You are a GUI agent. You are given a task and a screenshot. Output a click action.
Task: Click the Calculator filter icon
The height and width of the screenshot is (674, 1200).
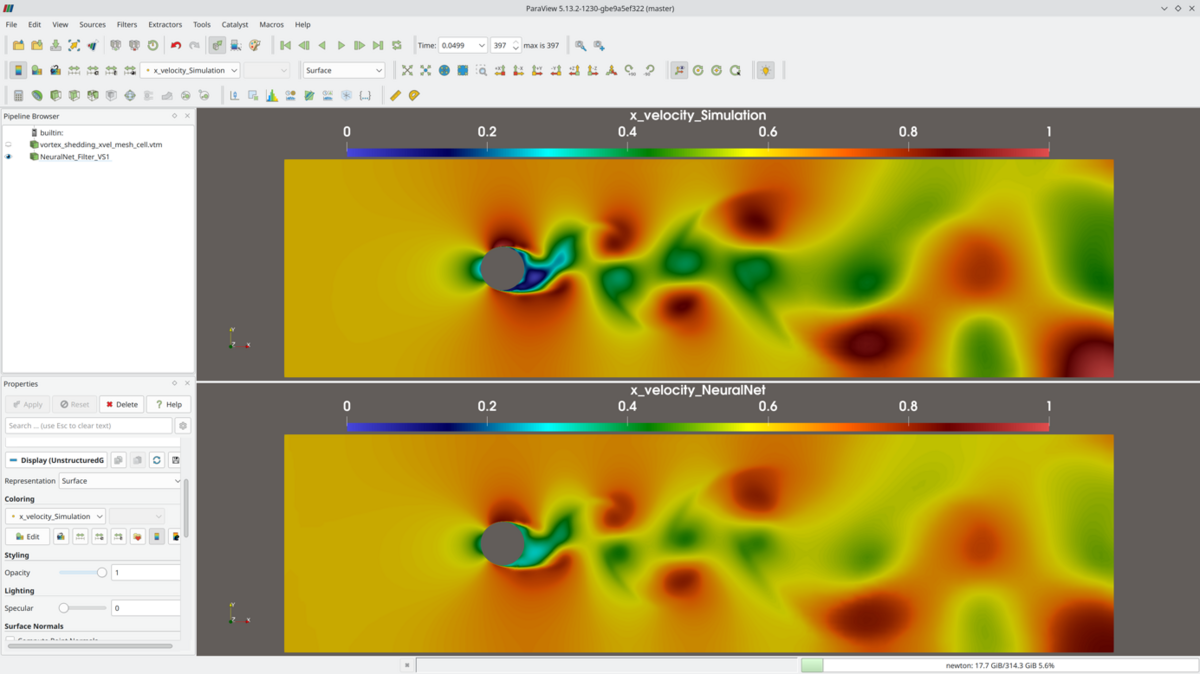pos(18,95)
